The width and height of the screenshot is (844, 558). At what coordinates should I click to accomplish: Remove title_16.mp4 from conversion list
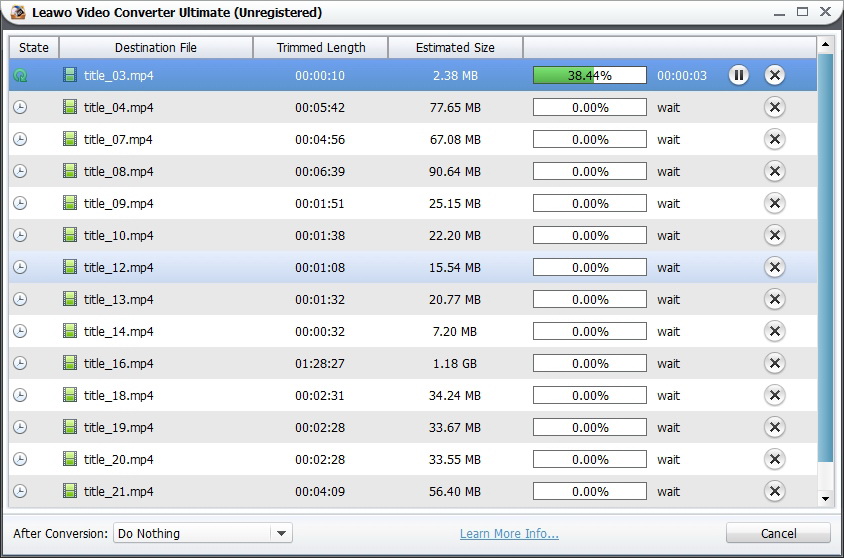point(774,364)
